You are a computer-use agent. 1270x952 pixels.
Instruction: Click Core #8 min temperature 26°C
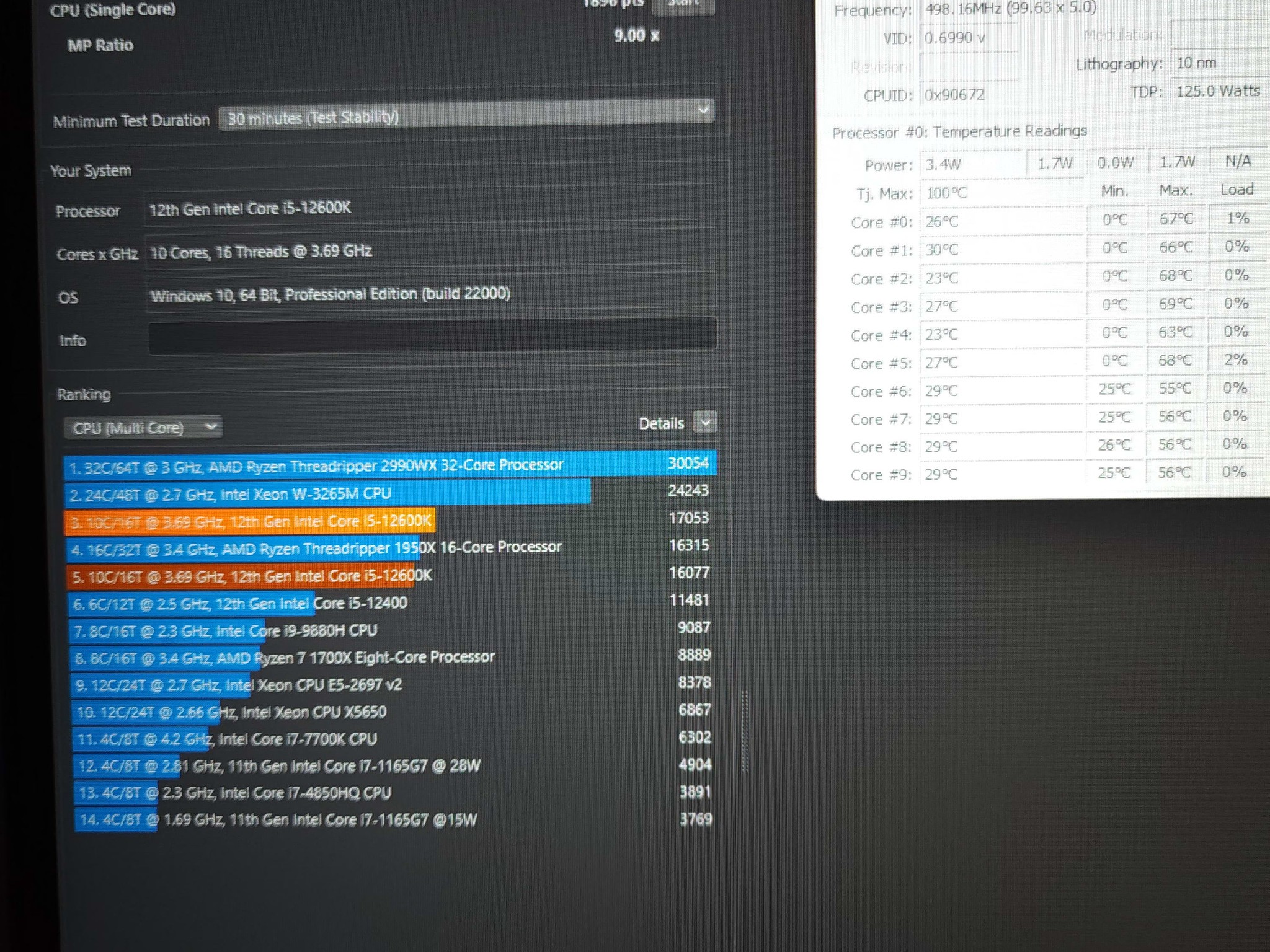click(x=1114, y=444)
